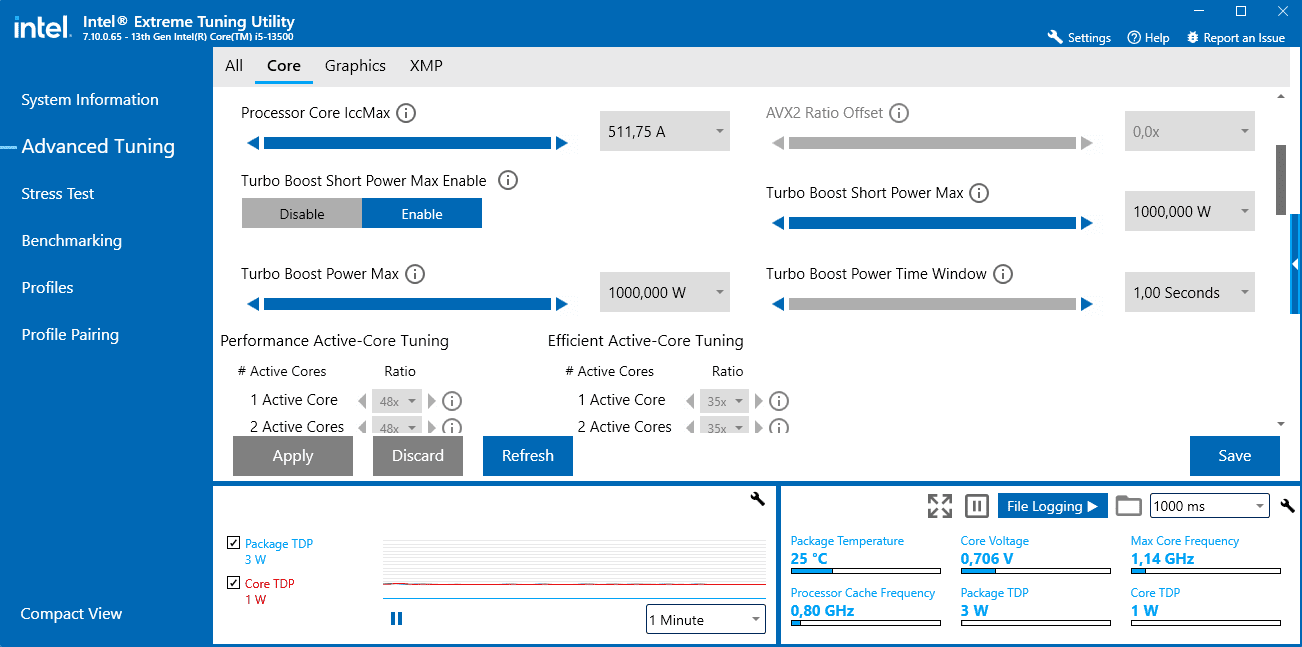Pause the TDP graph
1302x647 pixels.
[397, 619]
